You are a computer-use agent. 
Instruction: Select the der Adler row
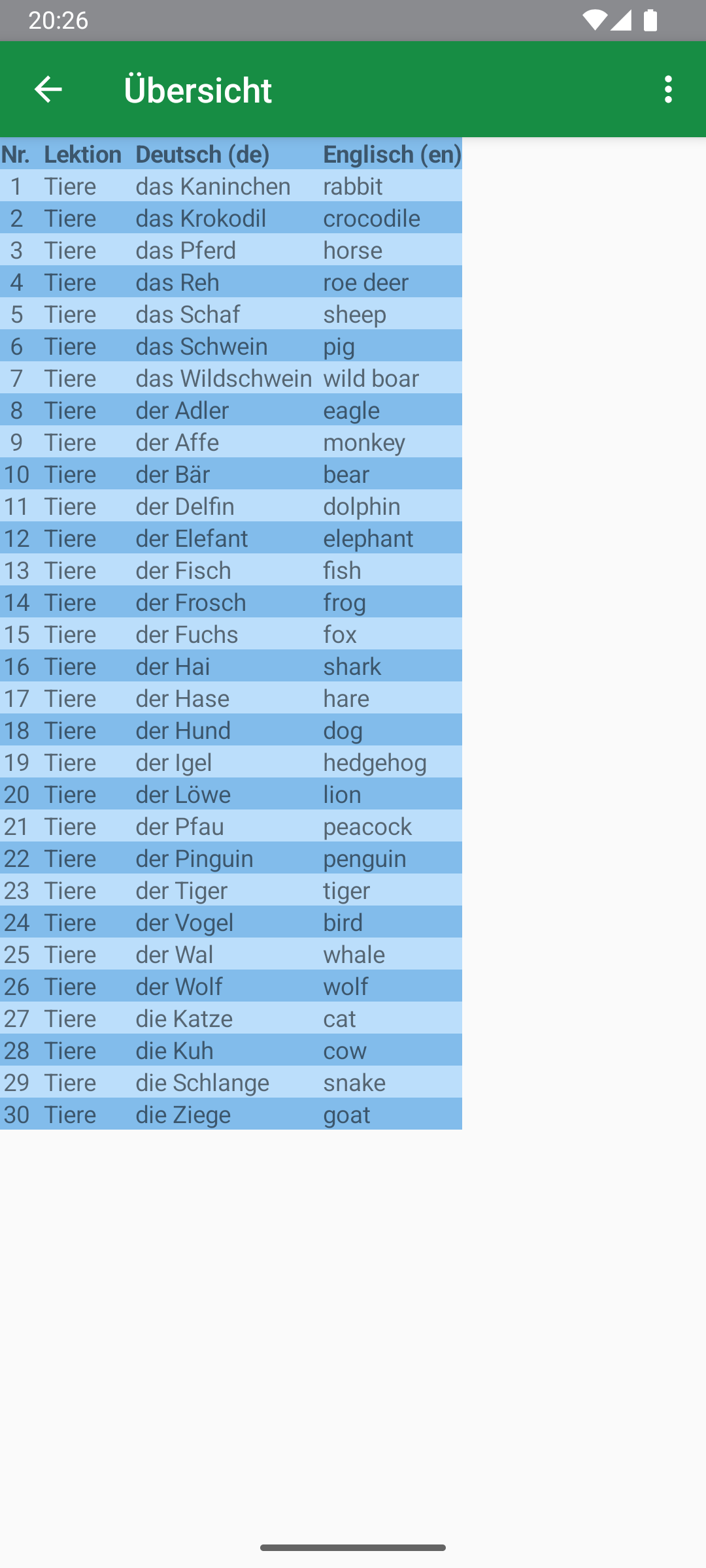[x=182, y=410]
